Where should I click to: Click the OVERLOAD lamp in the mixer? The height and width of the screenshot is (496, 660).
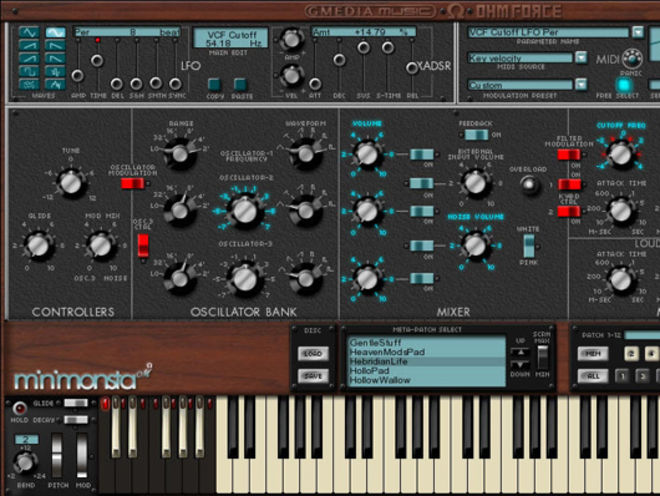click(x=530, y=184)
